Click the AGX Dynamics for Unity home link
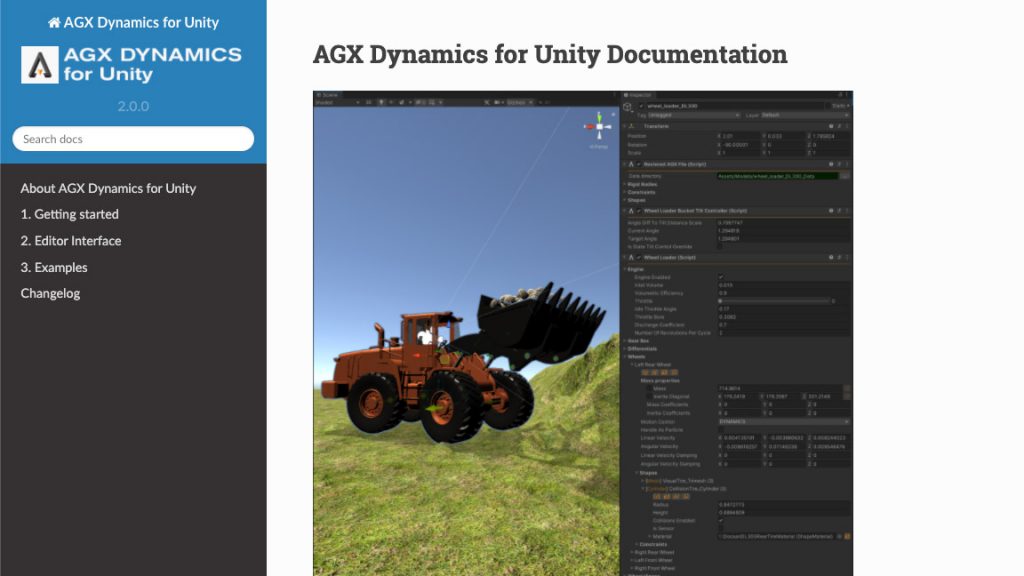Image resolution: width=1024 pixels, height=576 pixels. pos(133,22)
